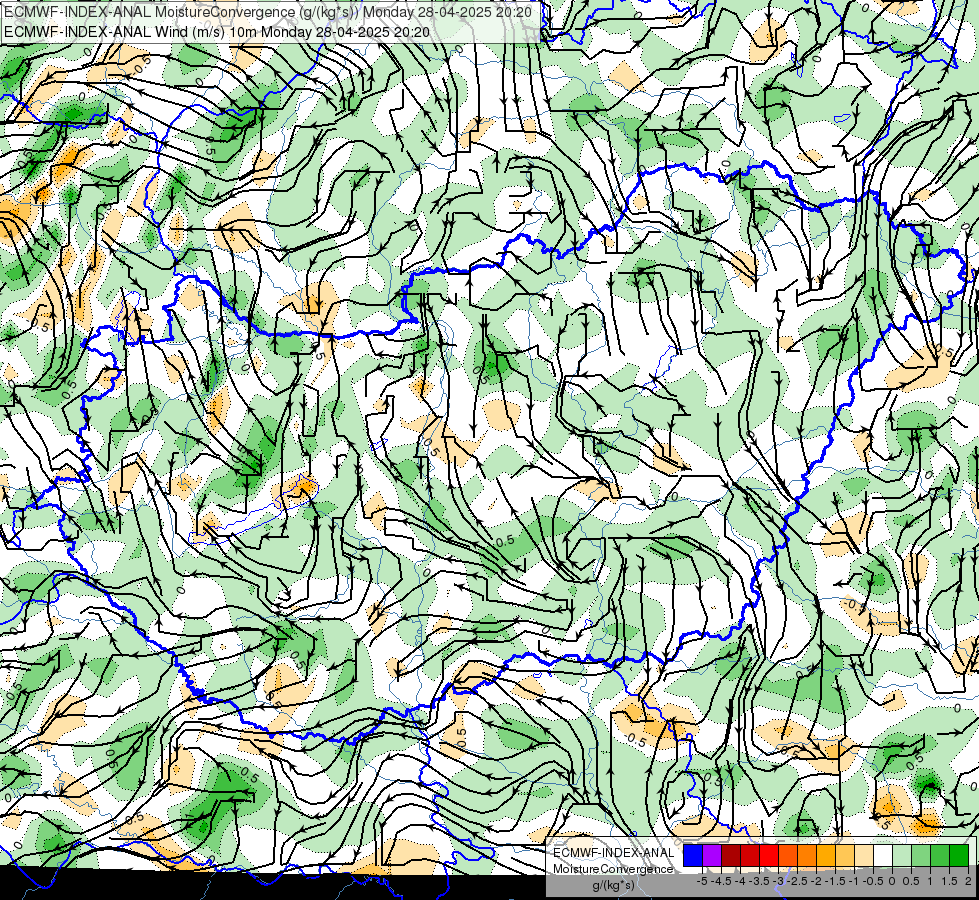Image resolution: width=979 pixels, height=900 pixels.
Task: Click the legend scale value '-1.5'
Action: point(835,881)
